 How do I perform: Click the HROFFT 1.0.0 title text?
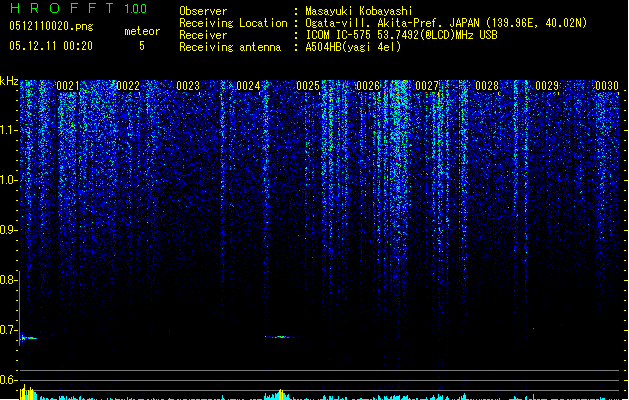click(x=78, y=8)
